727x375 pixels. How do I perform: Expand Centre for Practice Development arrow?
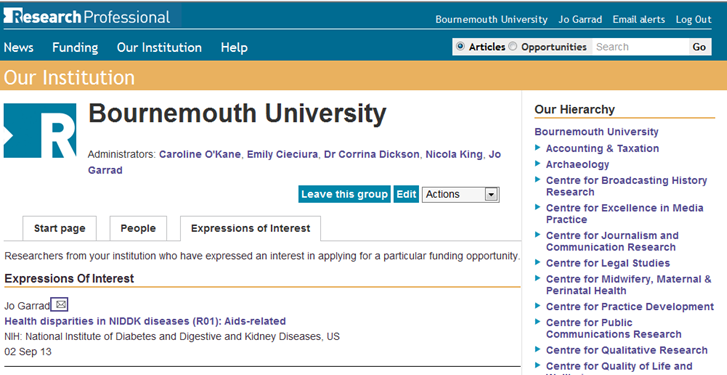point(538,305)
